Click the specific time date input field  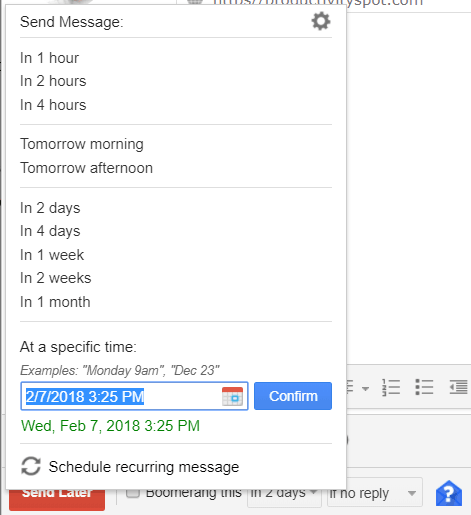pyautogui.click(x=134, y=396)
